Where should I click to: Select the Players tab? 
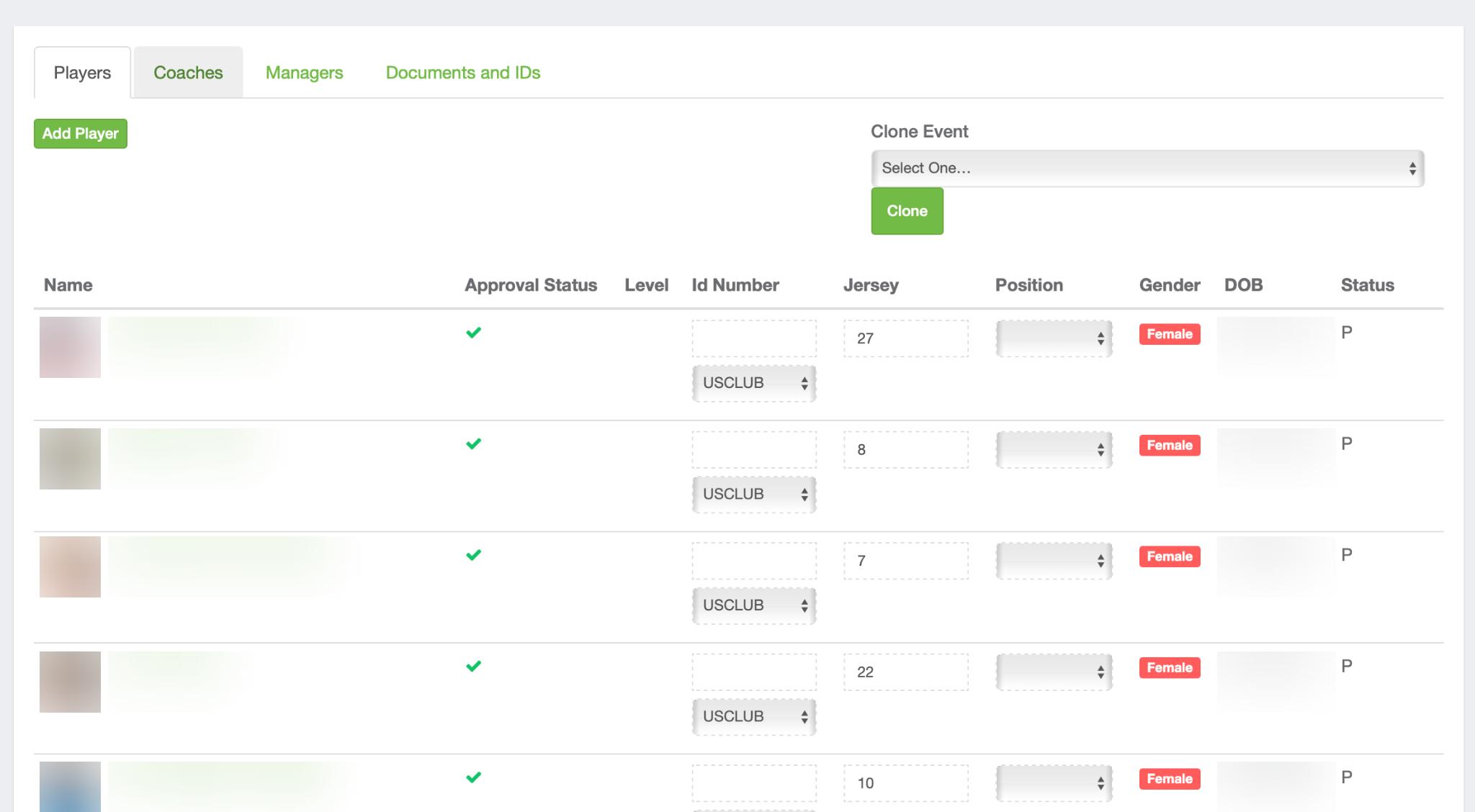(x=82, y=73)
